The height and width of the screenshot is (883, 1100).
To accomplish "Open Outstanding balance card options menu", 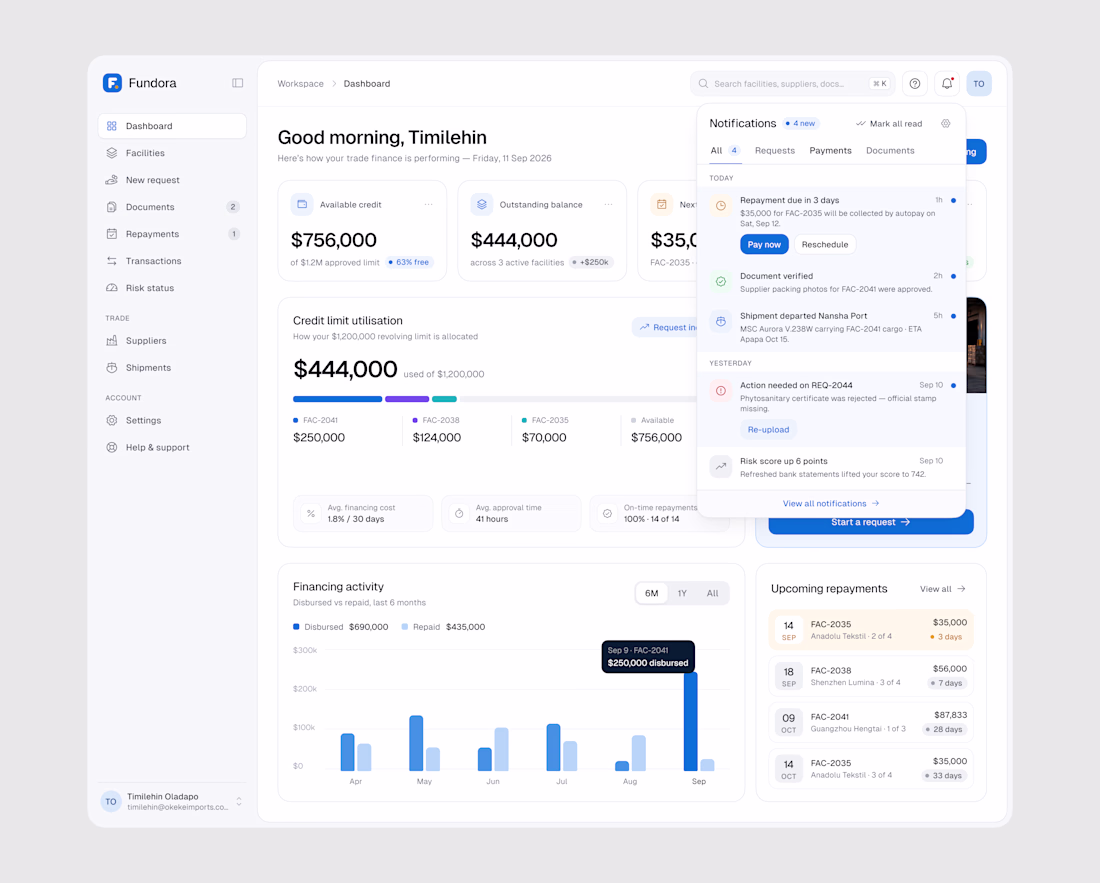I will 608,205.
